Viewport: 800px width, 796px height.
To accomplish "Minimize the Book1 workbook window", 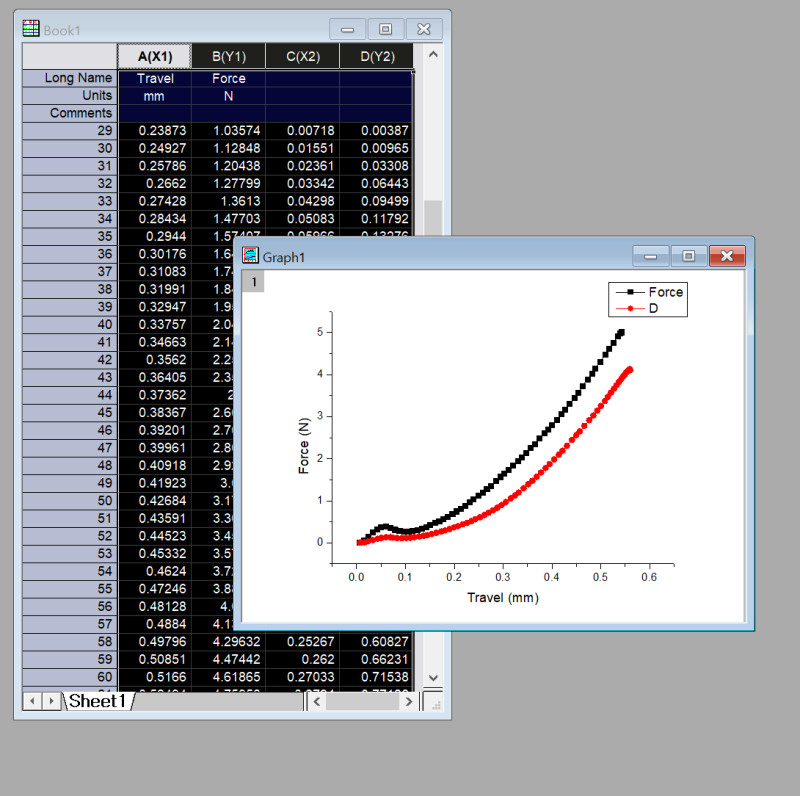I will coord(347,30).
